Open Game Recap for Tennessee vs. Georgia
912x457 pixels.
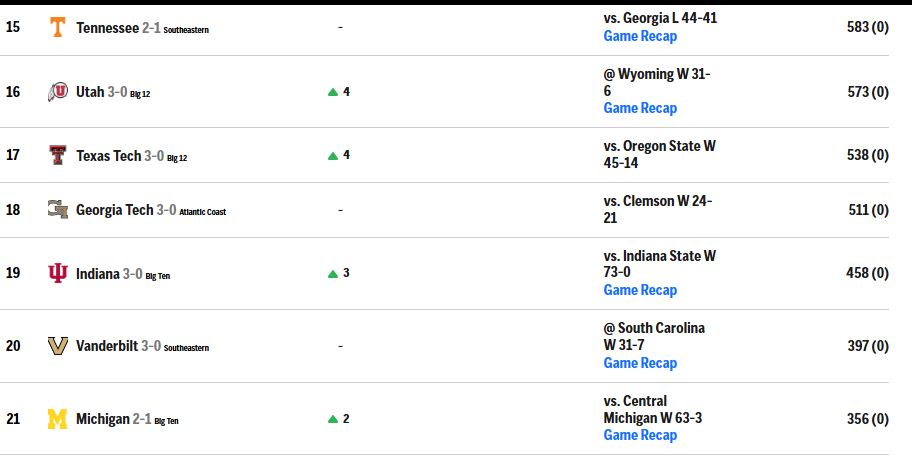point(640,36)
